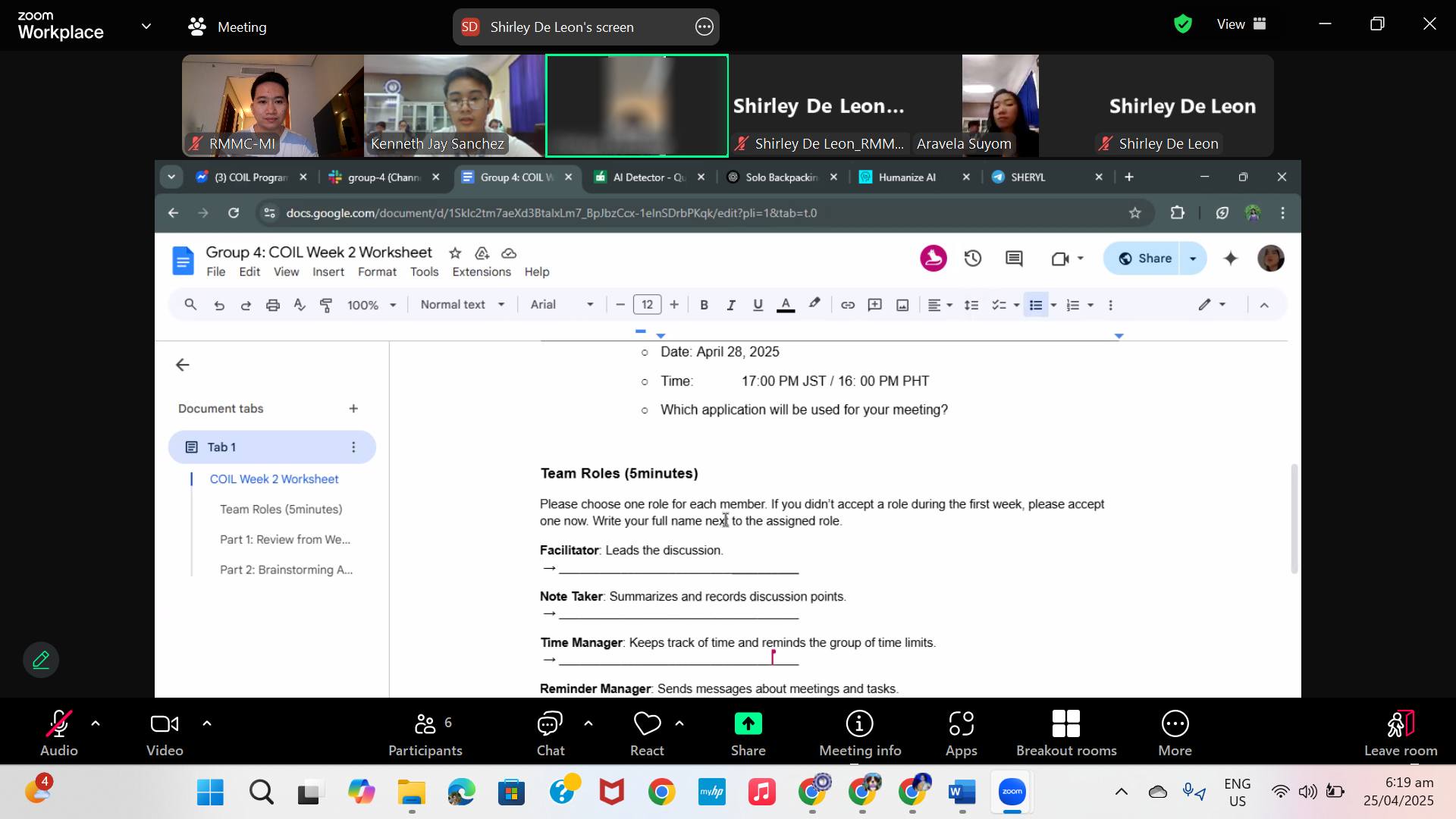
Task: Click the encryption shield status icon
Action: pyautogui.click(x=1182, y=24)
